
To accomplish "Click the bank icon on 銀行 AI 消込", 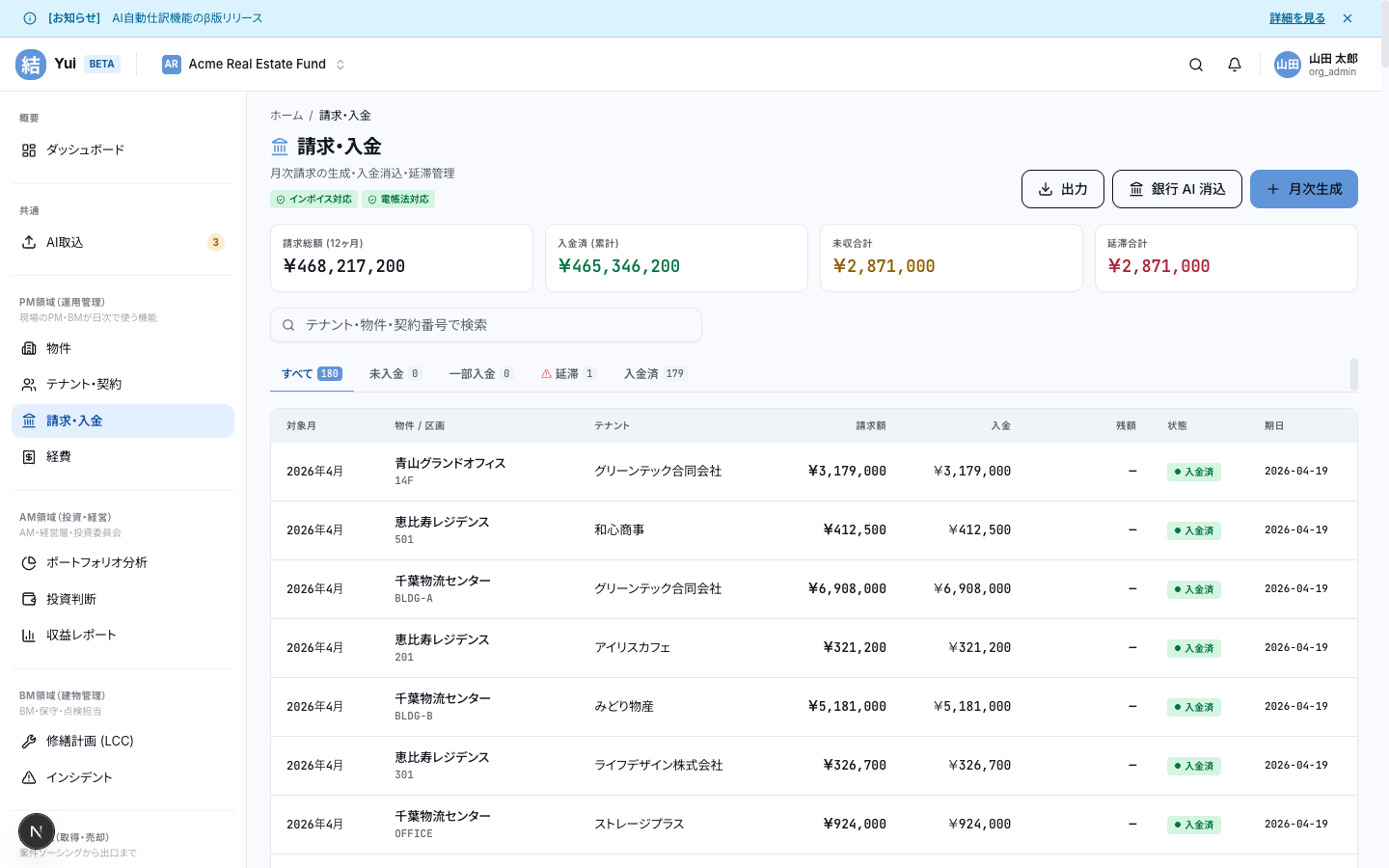I will [x=1136, y=189].
